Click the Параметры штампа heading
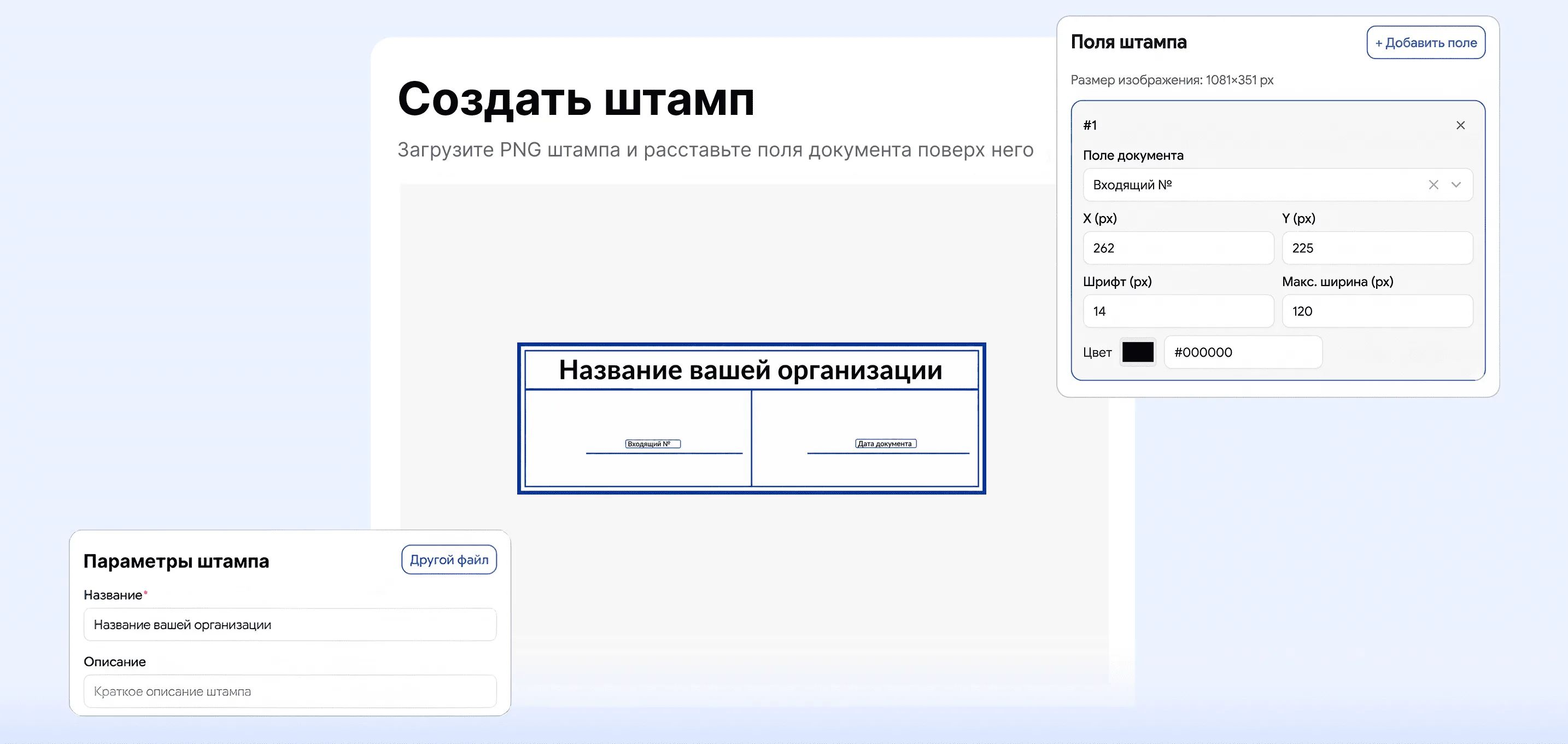The image size is (1568, 744). (x=176, y=561)
